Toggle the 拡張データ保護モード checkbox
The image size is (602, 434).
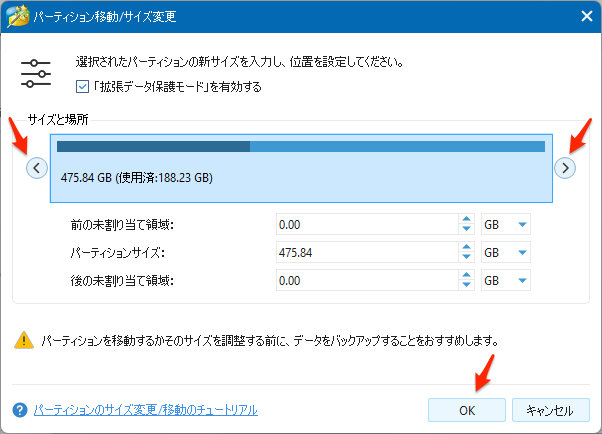click(82, 87)
